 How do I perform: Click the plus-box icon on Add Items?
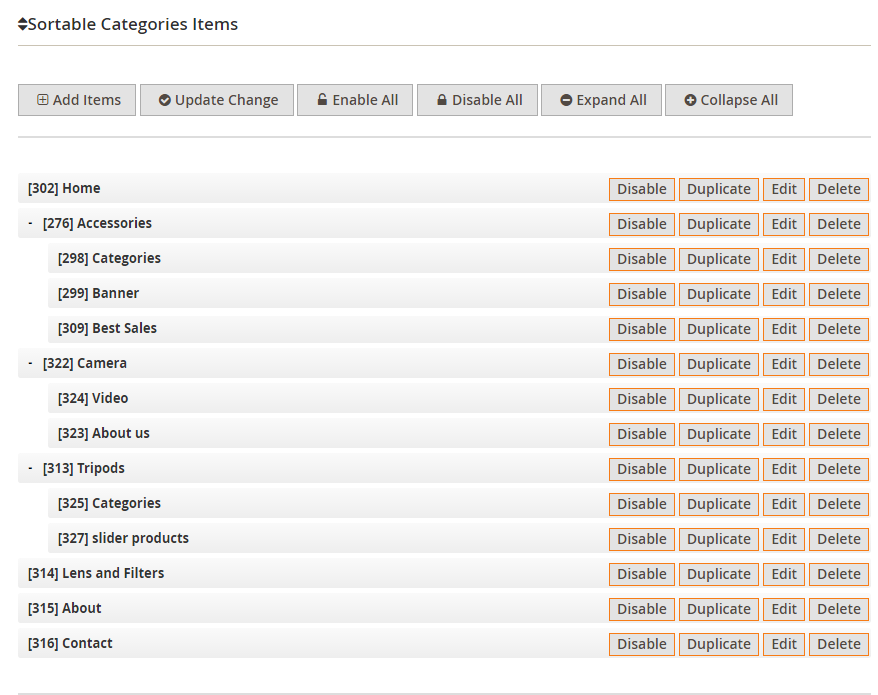[43, 100]
